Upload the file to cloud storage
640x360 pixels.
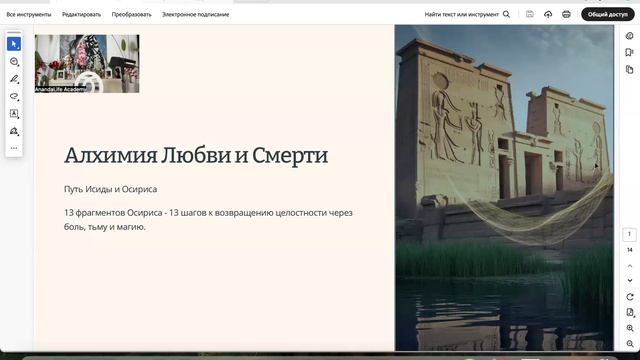click(x=548, y=14)
